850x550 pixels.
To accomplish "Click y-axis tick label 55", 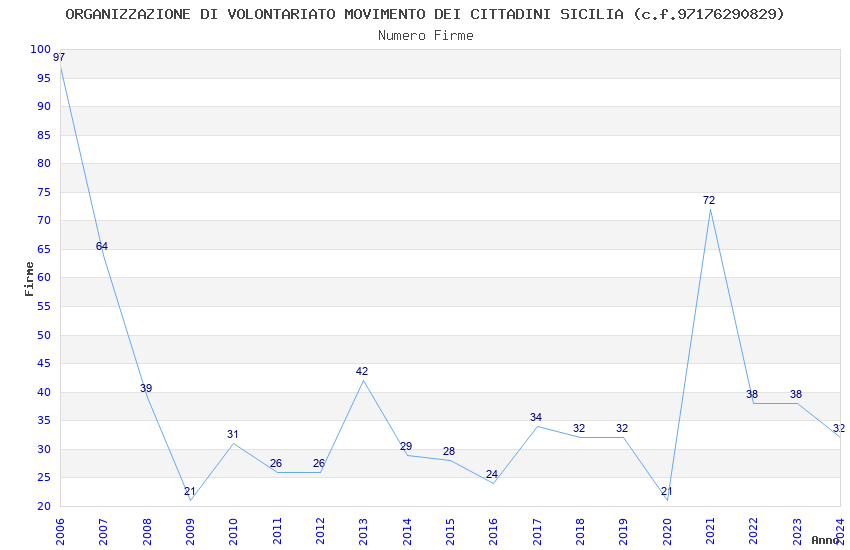I will (x=44, y=306).
